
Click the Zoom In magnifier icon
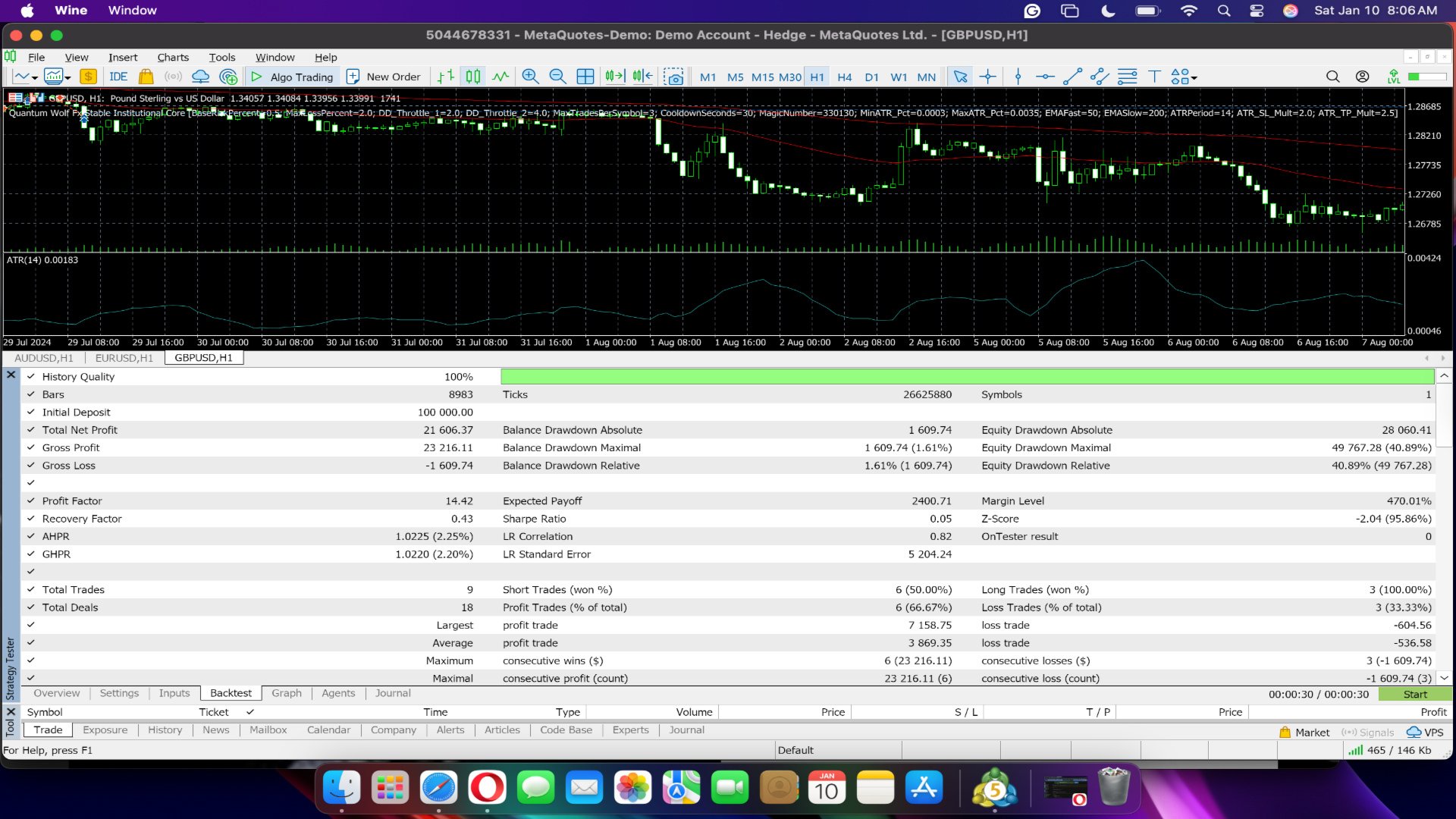point(530,77)
